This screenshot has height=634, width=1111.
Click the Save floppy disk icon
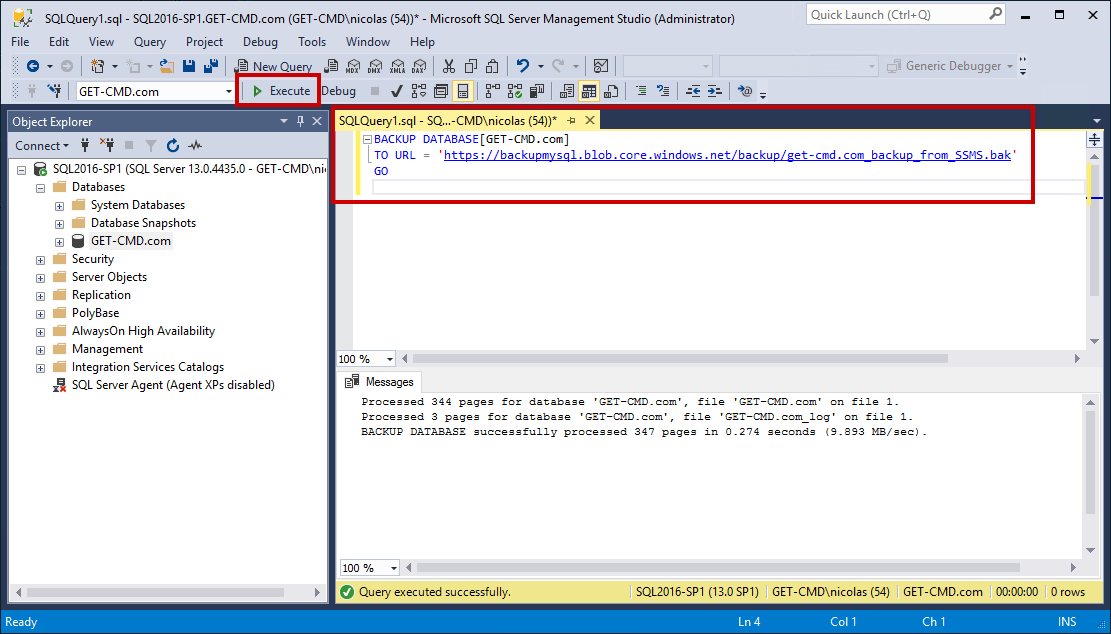pyautogui.click(x=188, y=66)
